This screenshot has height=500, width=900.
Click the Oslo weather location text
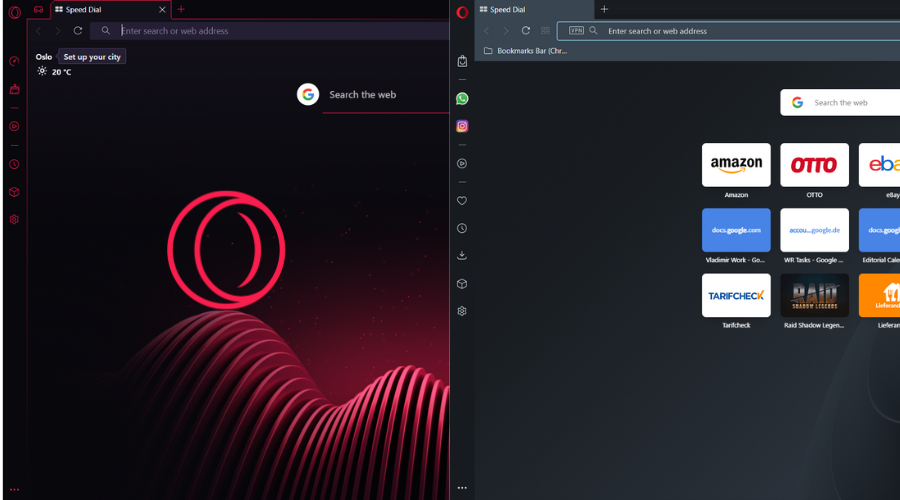click(x=44, y=57)
